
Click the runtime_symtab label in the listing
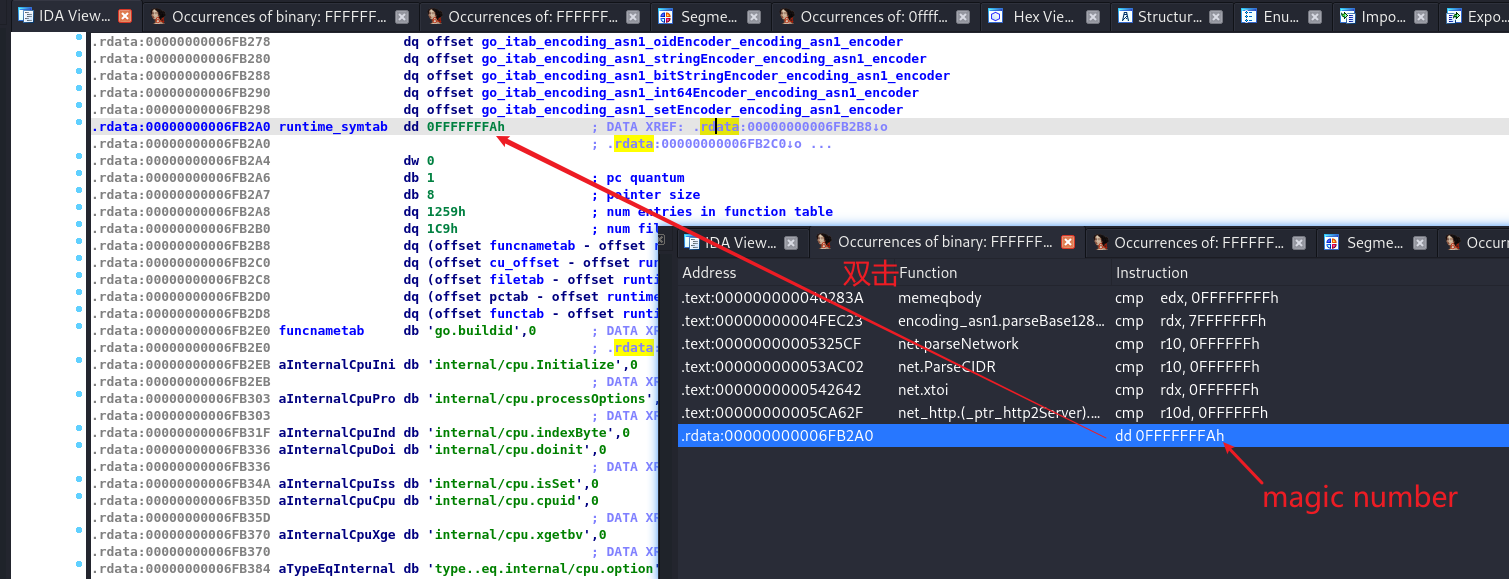tap(333, 127)
